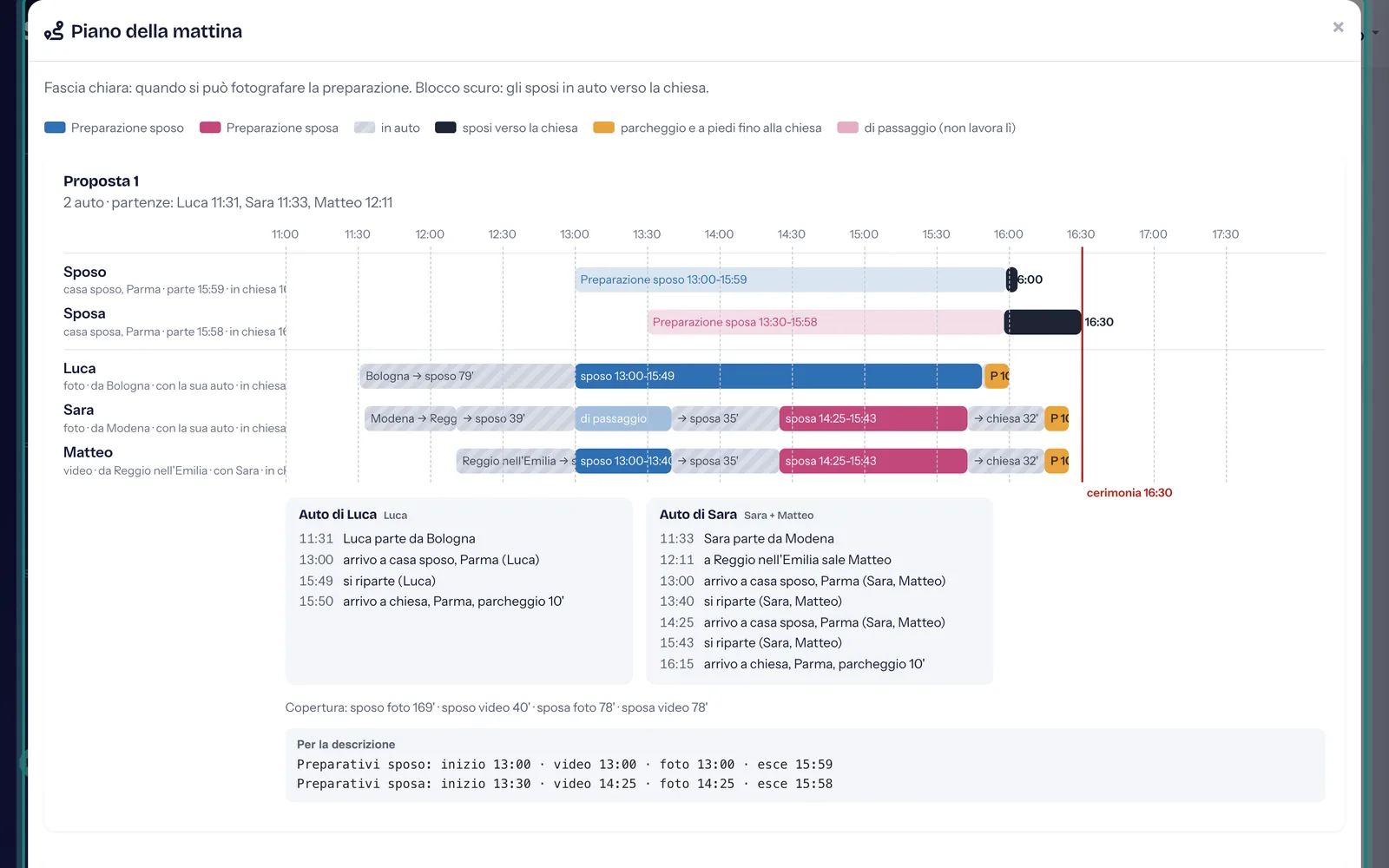Click Matteo's 'Reggio nell'Emilia →' travel segment
Screen dimensions: 1389x868
[x=516, y=461]
